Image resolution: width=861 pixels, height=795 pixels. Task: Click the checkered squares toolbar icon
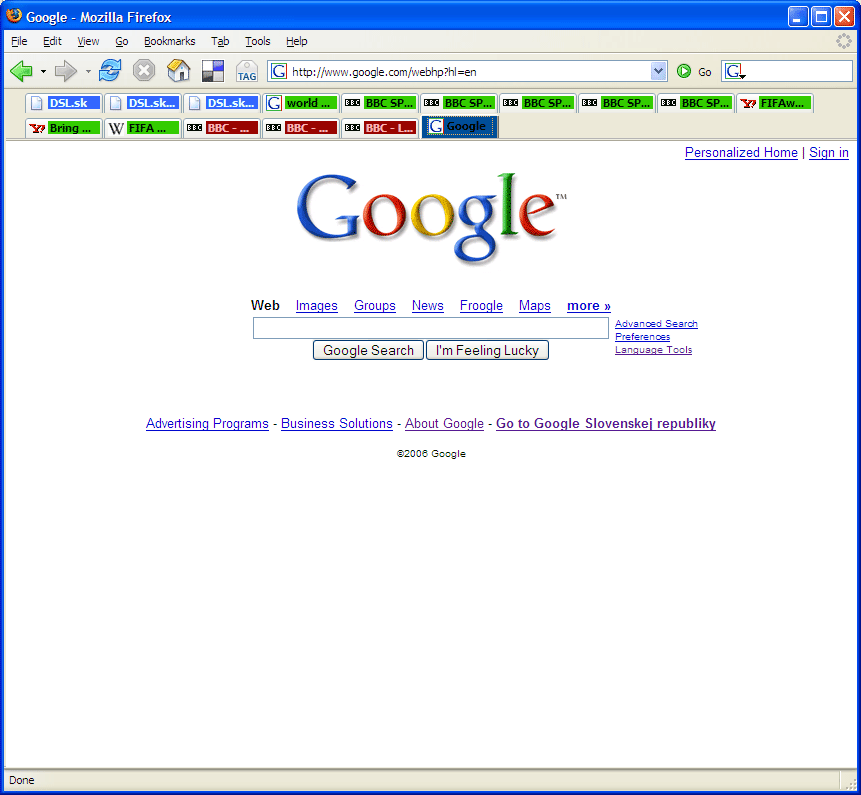coord(213,71)
